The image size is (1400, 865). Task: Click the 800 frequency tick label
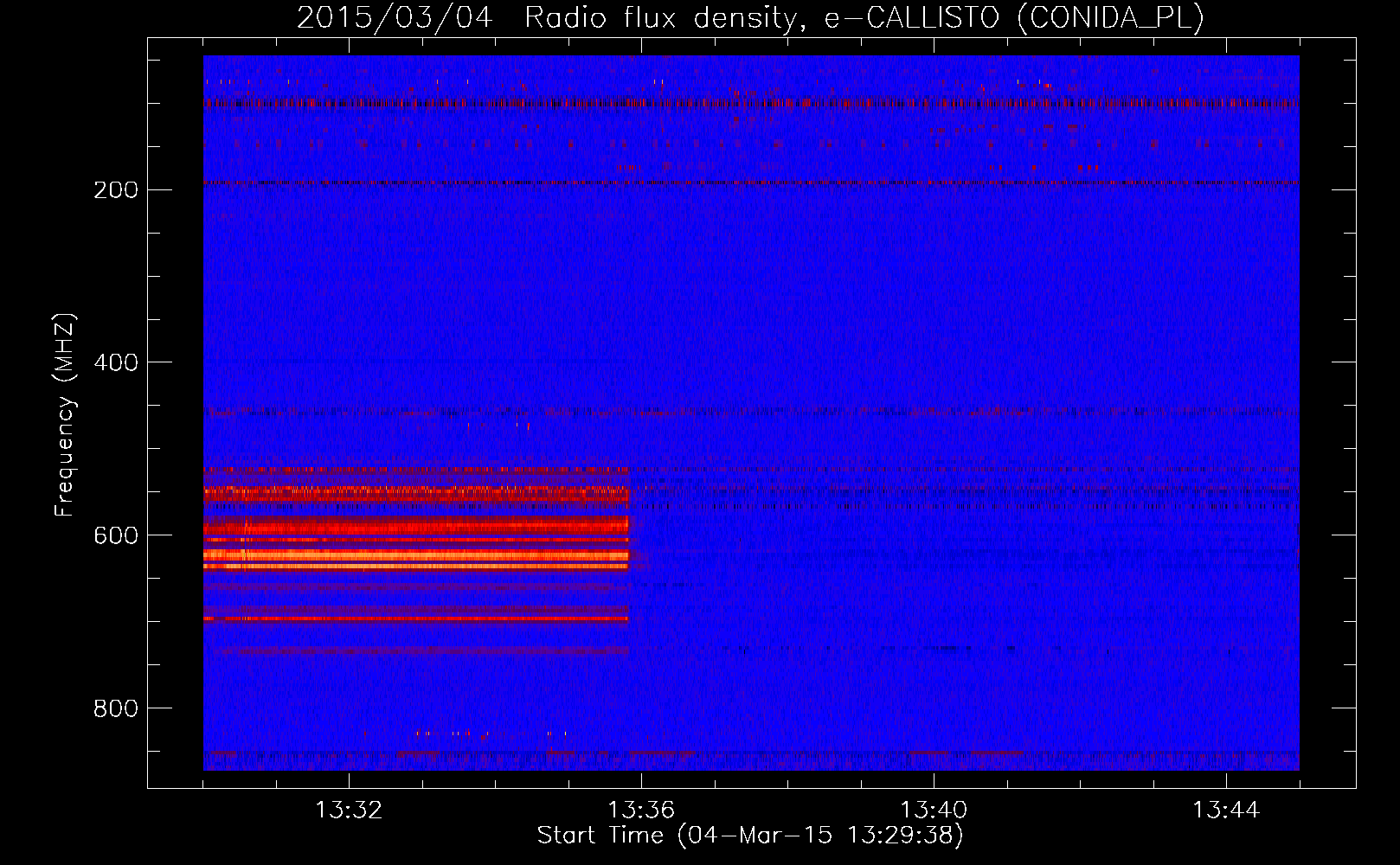116,708
